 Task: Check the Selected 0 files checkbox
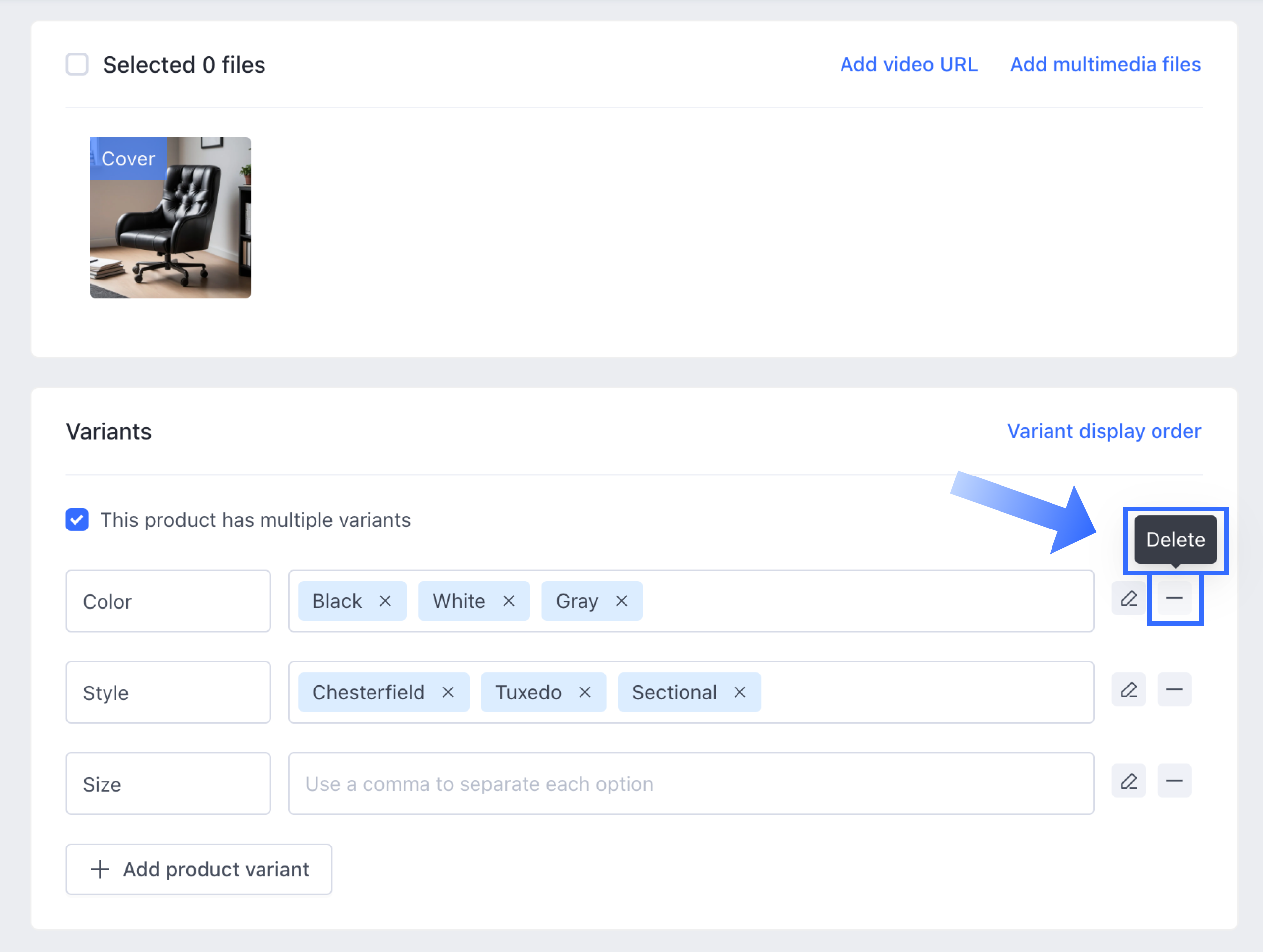[77, 64]
